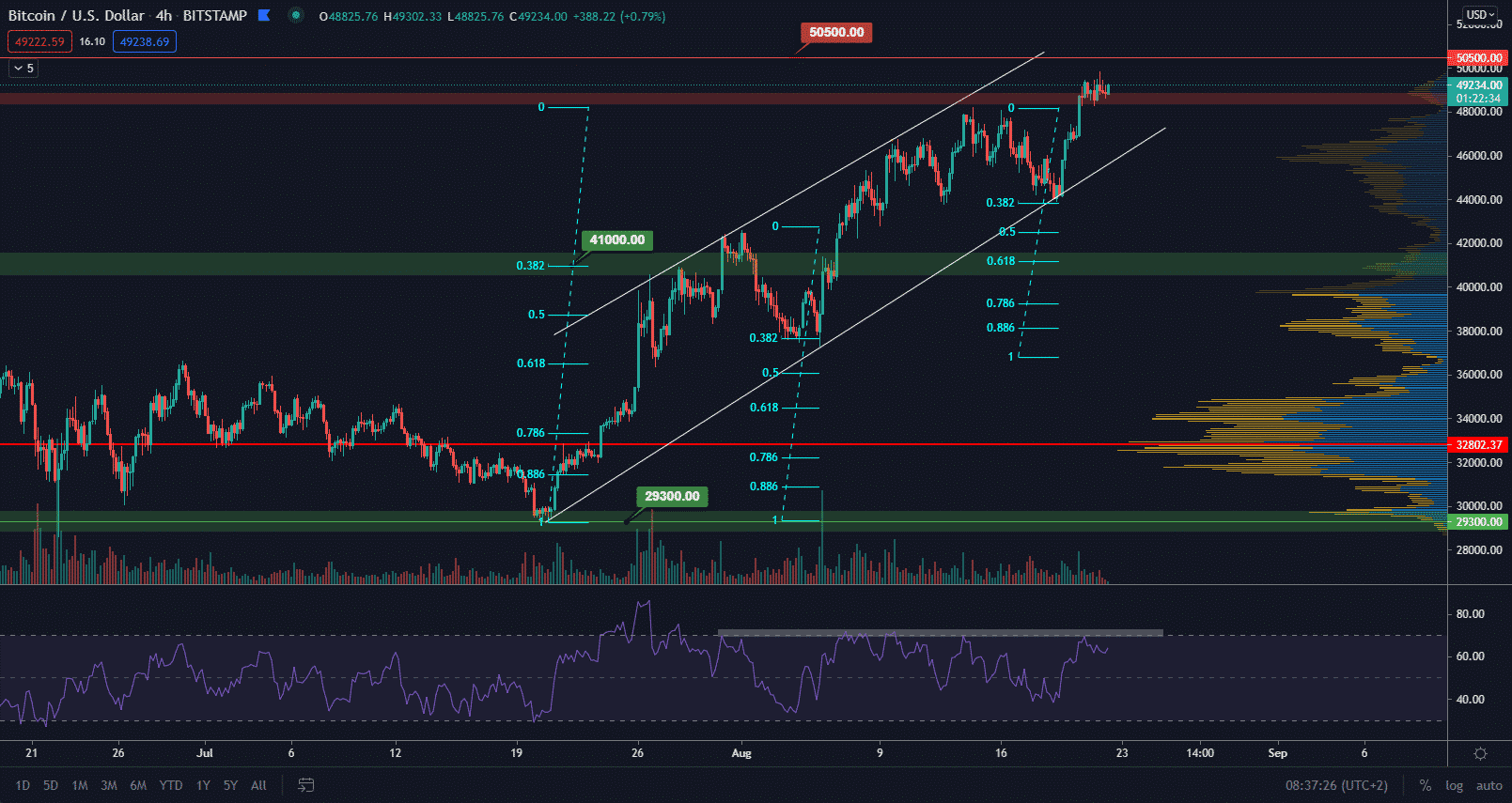
Task: Toggle log scale mode
Action: (1454, 785)
